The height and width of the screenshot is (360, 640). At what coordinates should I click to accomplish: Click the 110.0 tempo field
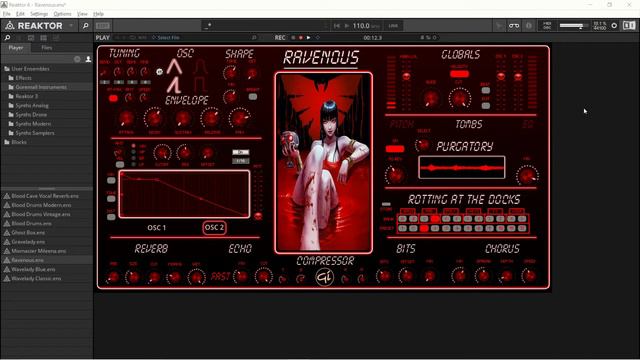point(361,26)
